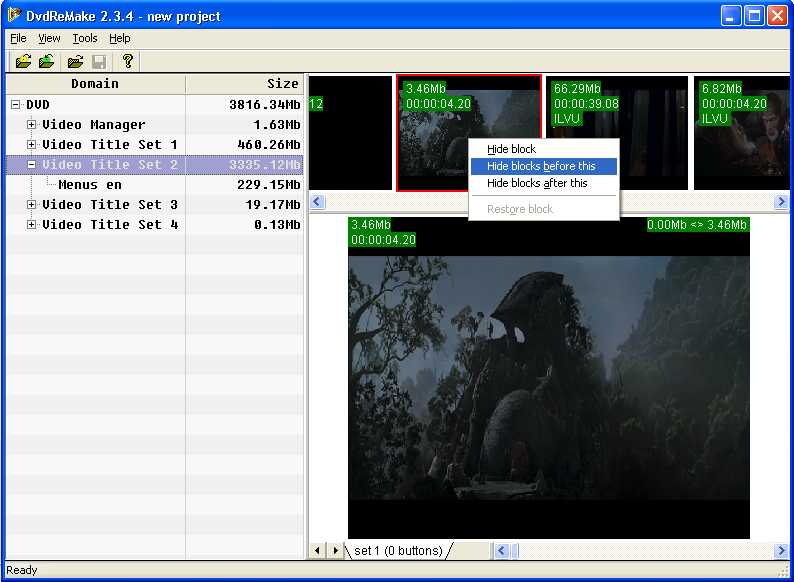Click the next tab arrow below preview
The height and width of the screenshot is (582, 794).
pyautogui.click(x=335, y=551)
